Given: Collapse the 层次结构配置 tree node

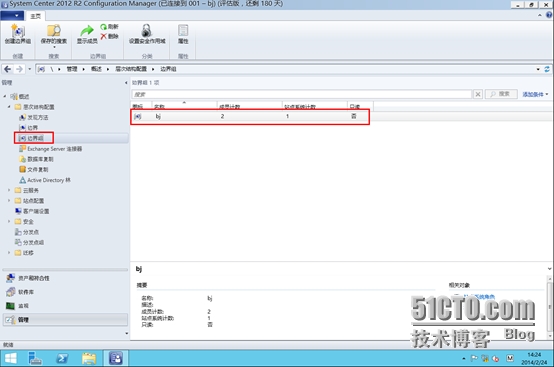Looking at the screenshot, I should tap(9, 107).
